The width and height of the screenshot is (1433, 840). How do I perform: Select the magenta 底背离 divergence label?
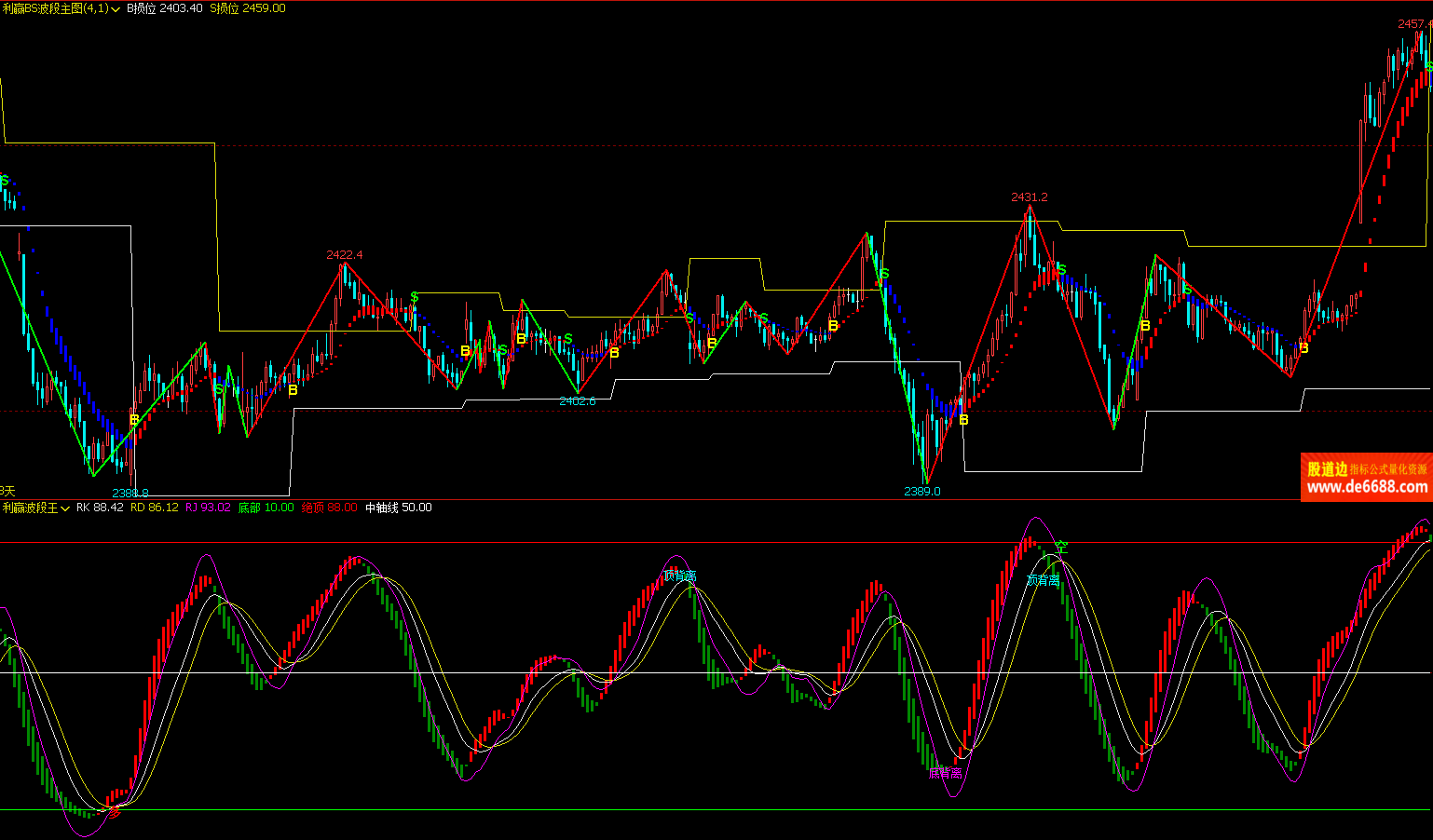click(945, 773)
